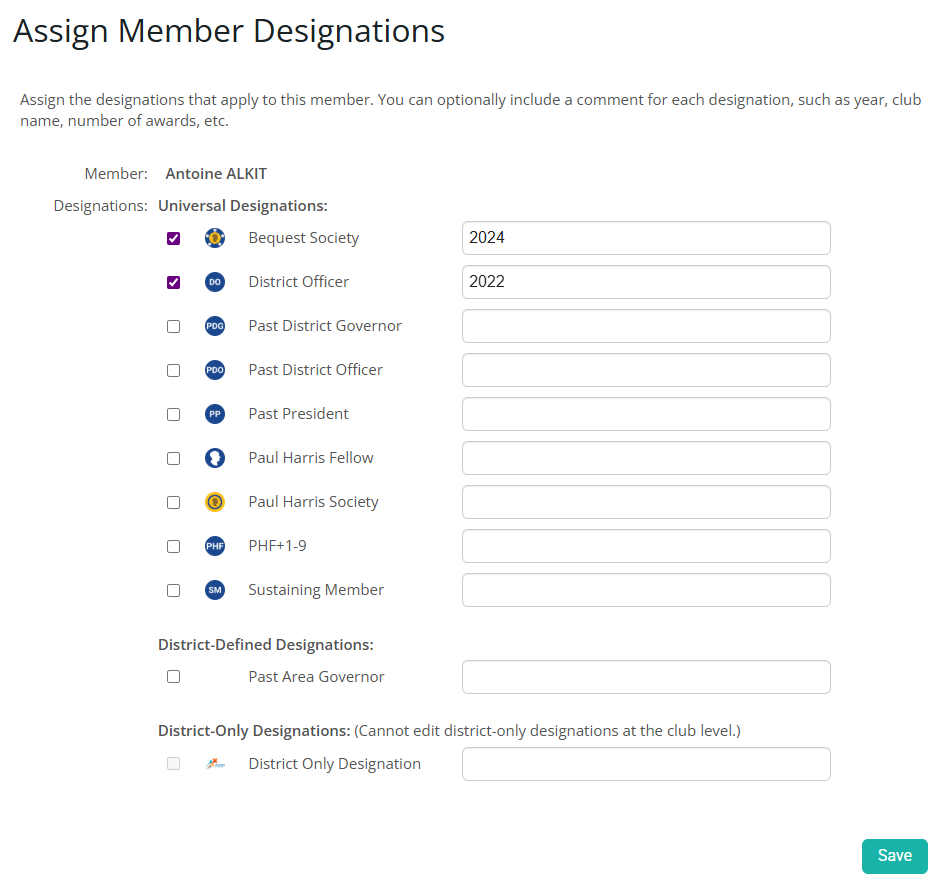Click the Past District Governor PDG icon
Image resolution: width=946 pixels, height=885 pixels.
point(215,326)
